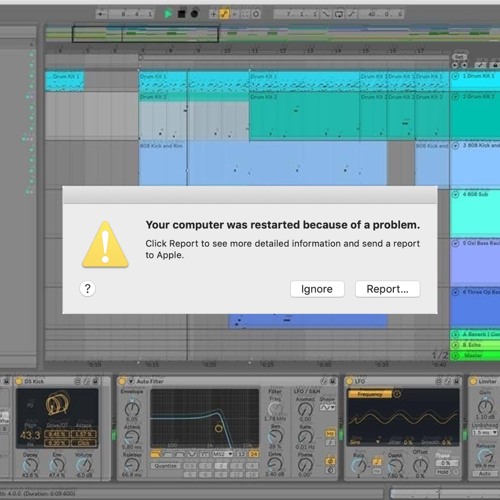Open the Limiter Lookahead dropdown
500x500 pixels.
click(x=485, y=432)
